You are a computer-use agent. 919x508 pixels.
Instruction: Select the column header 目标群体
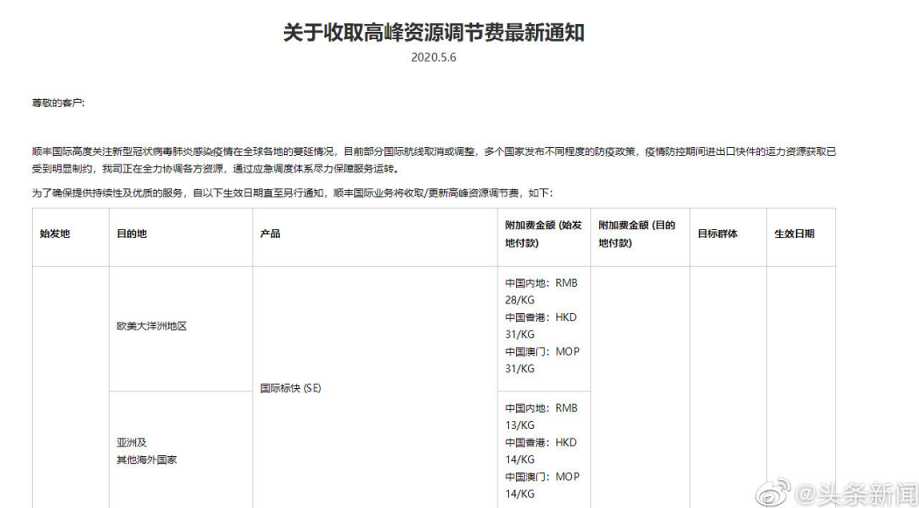pos(717,233)
